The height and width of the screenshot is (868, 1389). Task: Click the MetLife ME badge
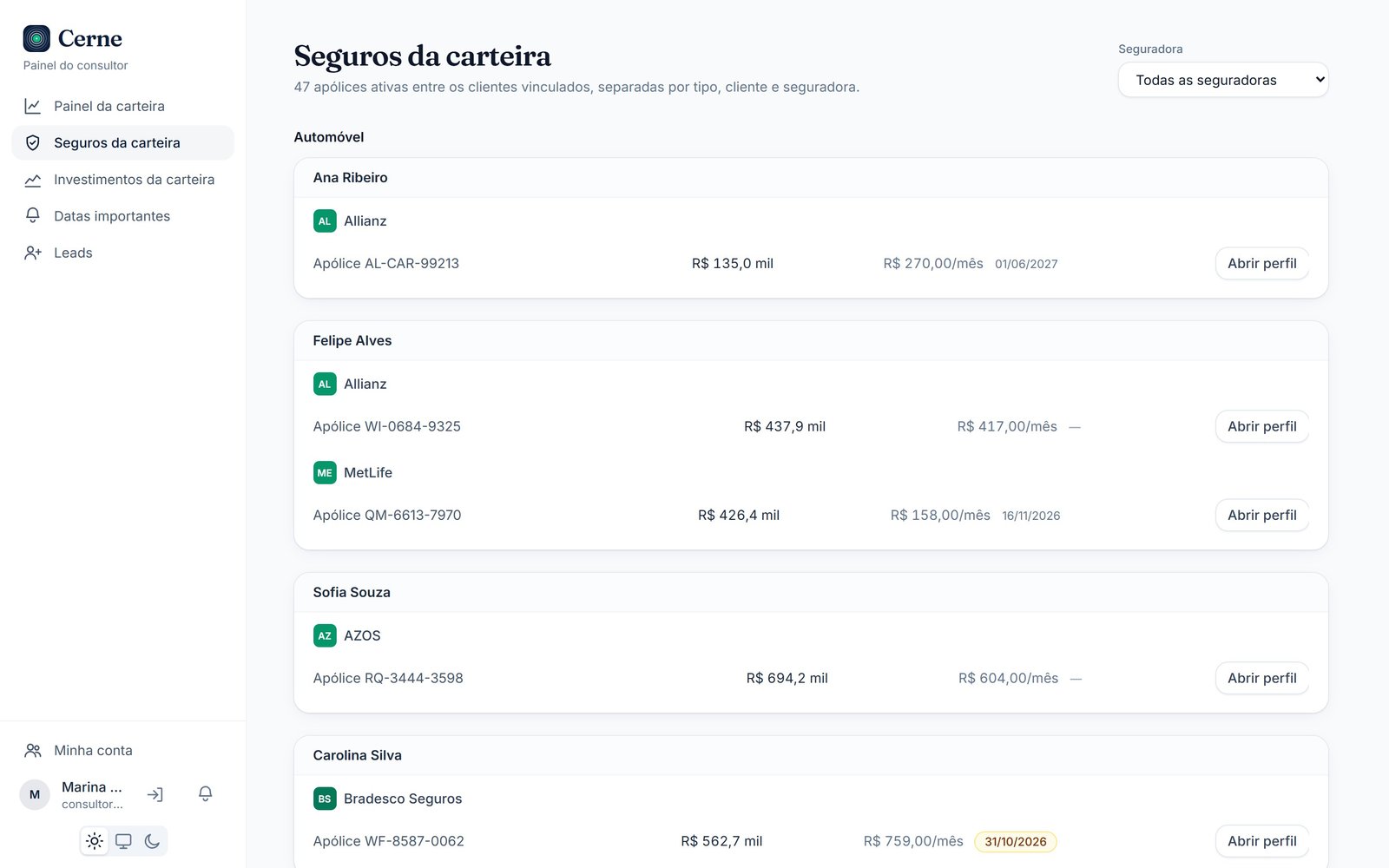click(325, 472)
